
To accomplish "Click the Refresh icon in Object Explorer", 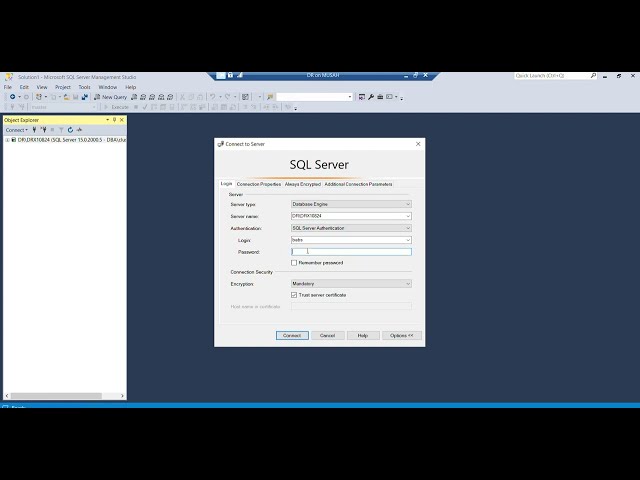I will pyautogui.click(x=70, y=130).
